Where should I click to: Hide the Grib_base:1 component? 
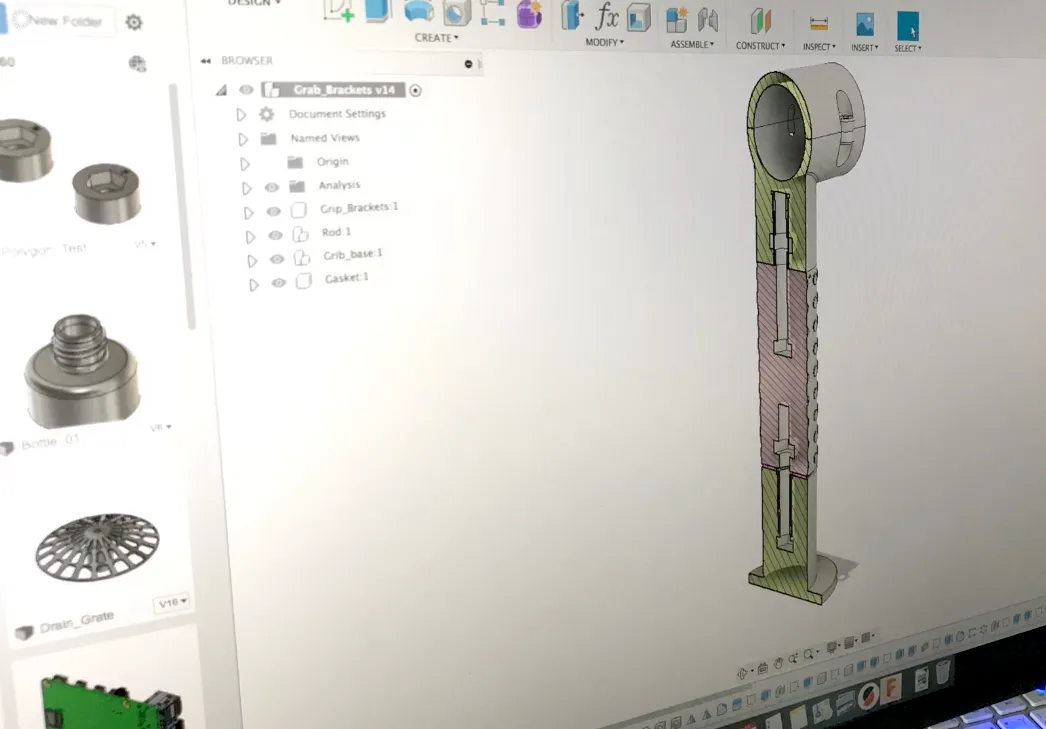[x=277, y=259]
